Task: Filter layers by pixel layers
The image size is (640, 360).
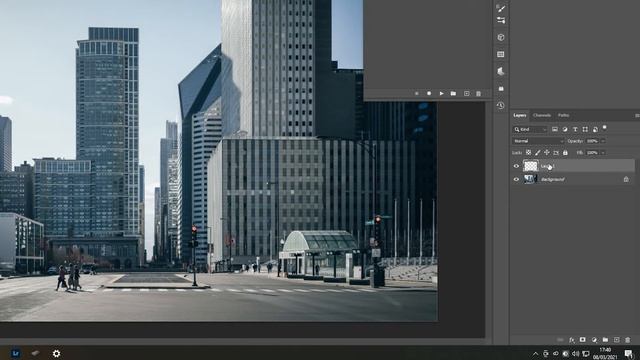Action: 555,129
